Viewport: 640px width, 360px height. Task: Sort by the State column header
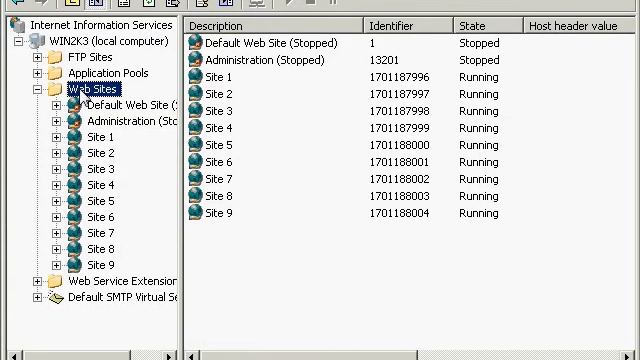[488, 26]
